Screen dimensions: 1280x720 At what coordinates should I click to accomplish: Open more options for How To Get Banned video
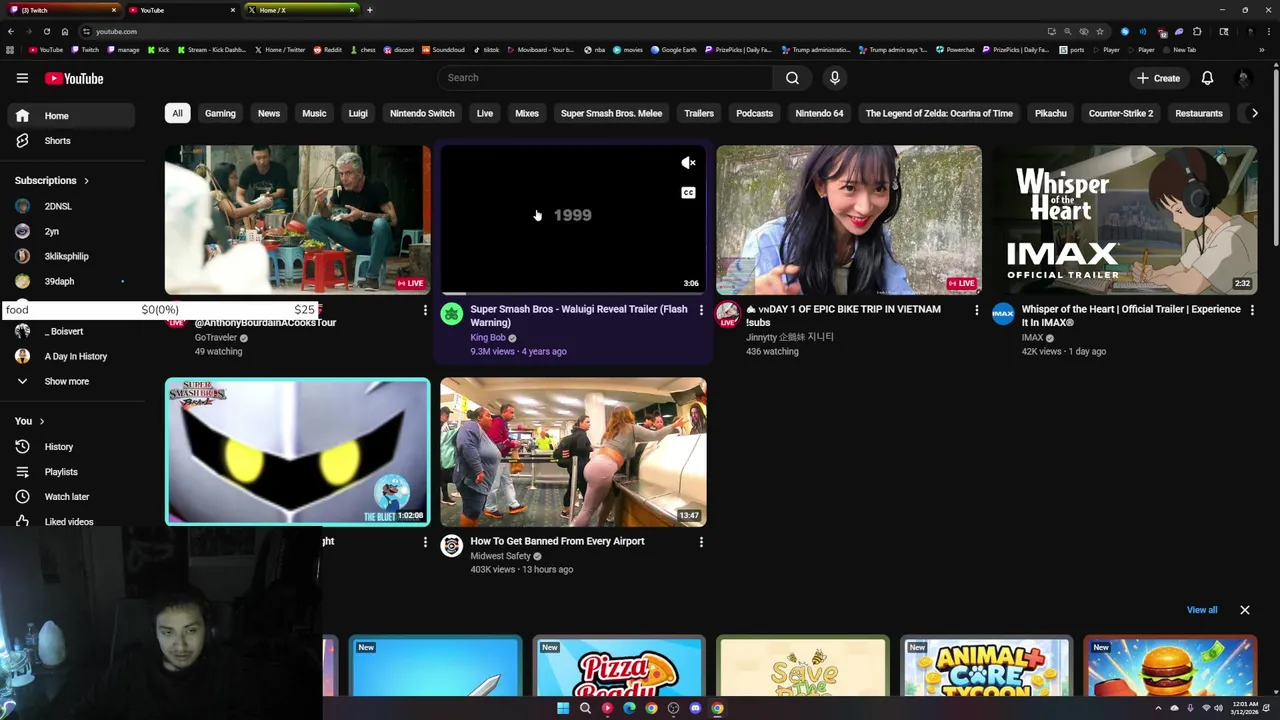pos(701,542)
